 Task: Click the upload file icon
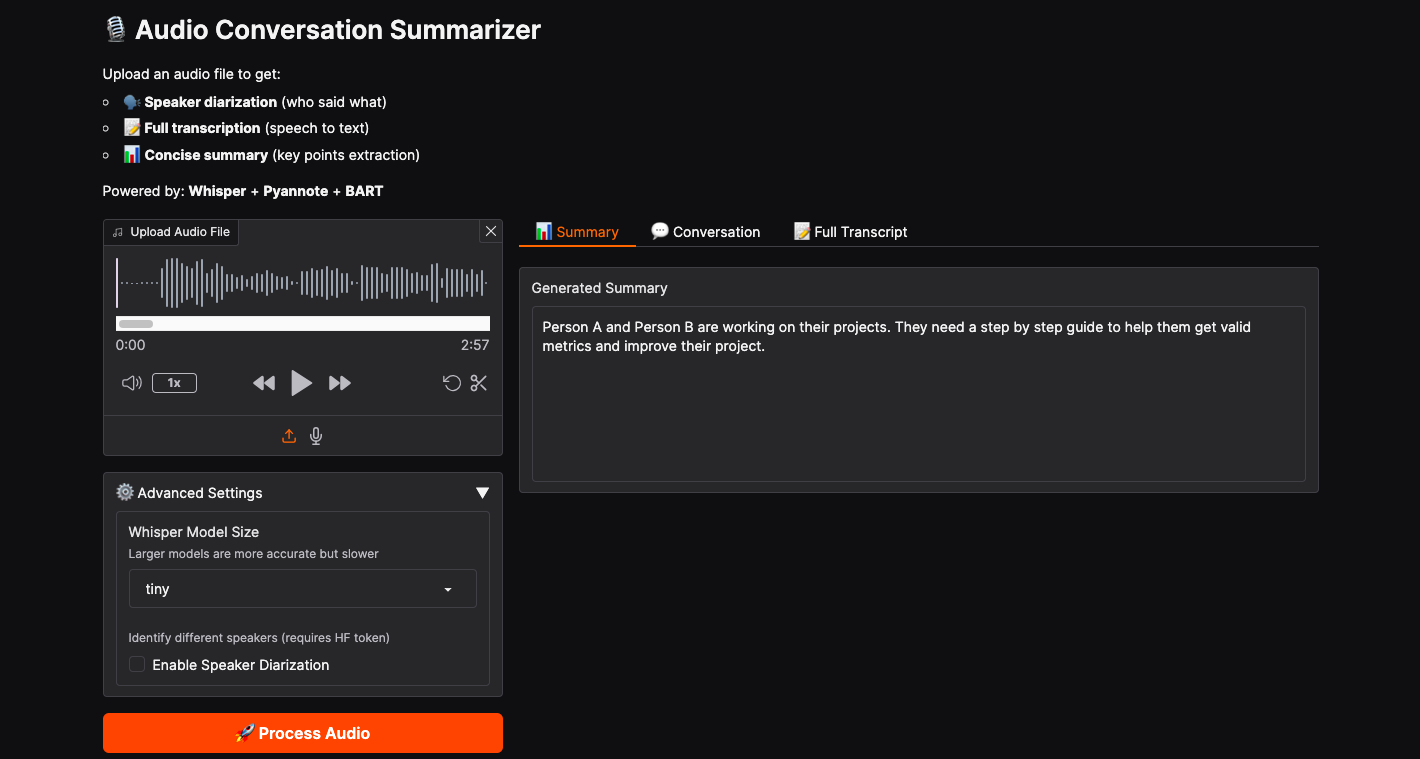[x=289, y=436]
